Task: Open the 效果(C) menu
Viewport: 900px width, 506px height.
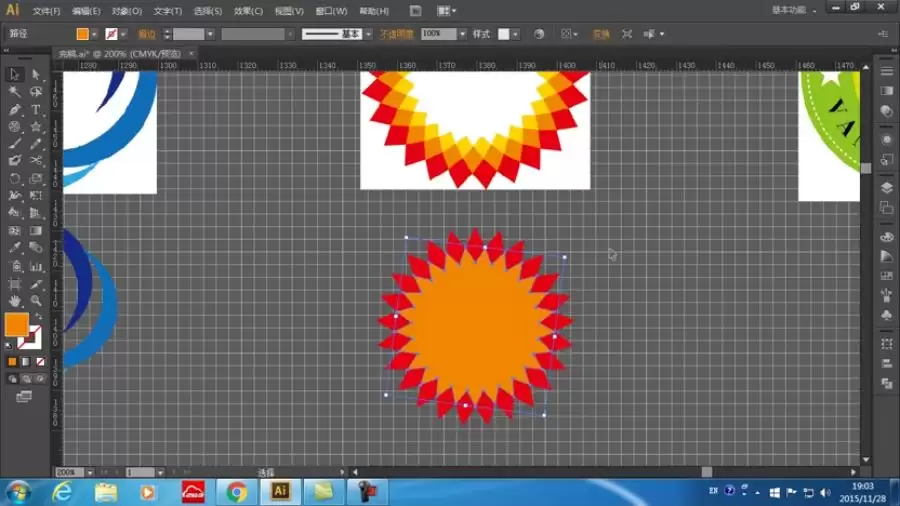Action: [x=248, y=11]
